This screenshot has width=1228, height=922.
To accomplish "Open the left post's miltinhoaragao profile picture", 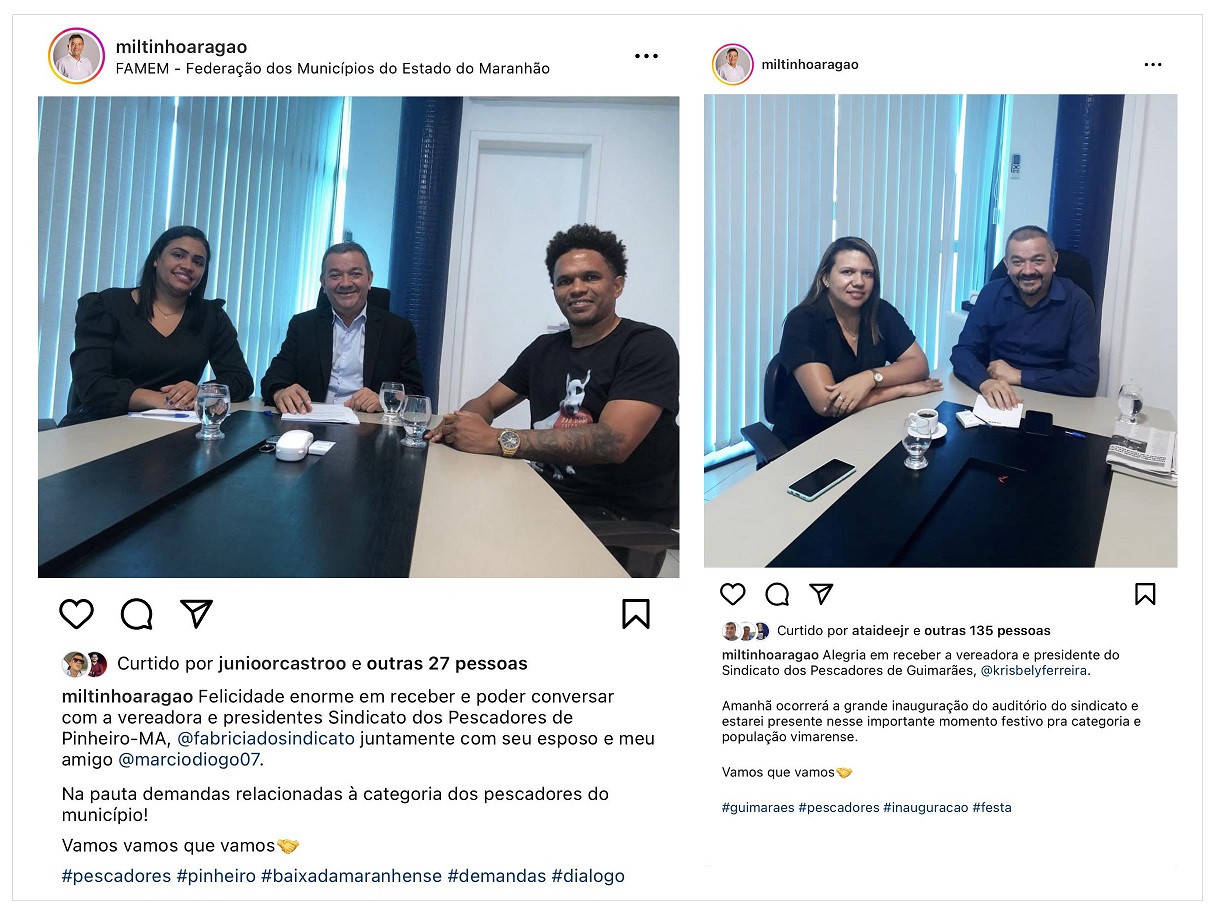I will click(76, 56).
